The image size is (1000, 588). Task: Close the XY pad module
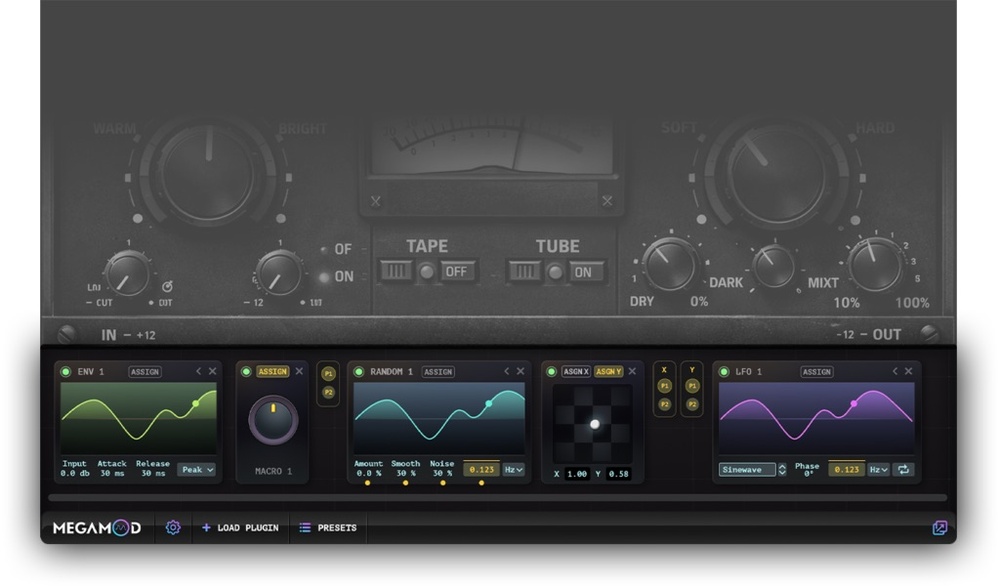pos(632,371)
